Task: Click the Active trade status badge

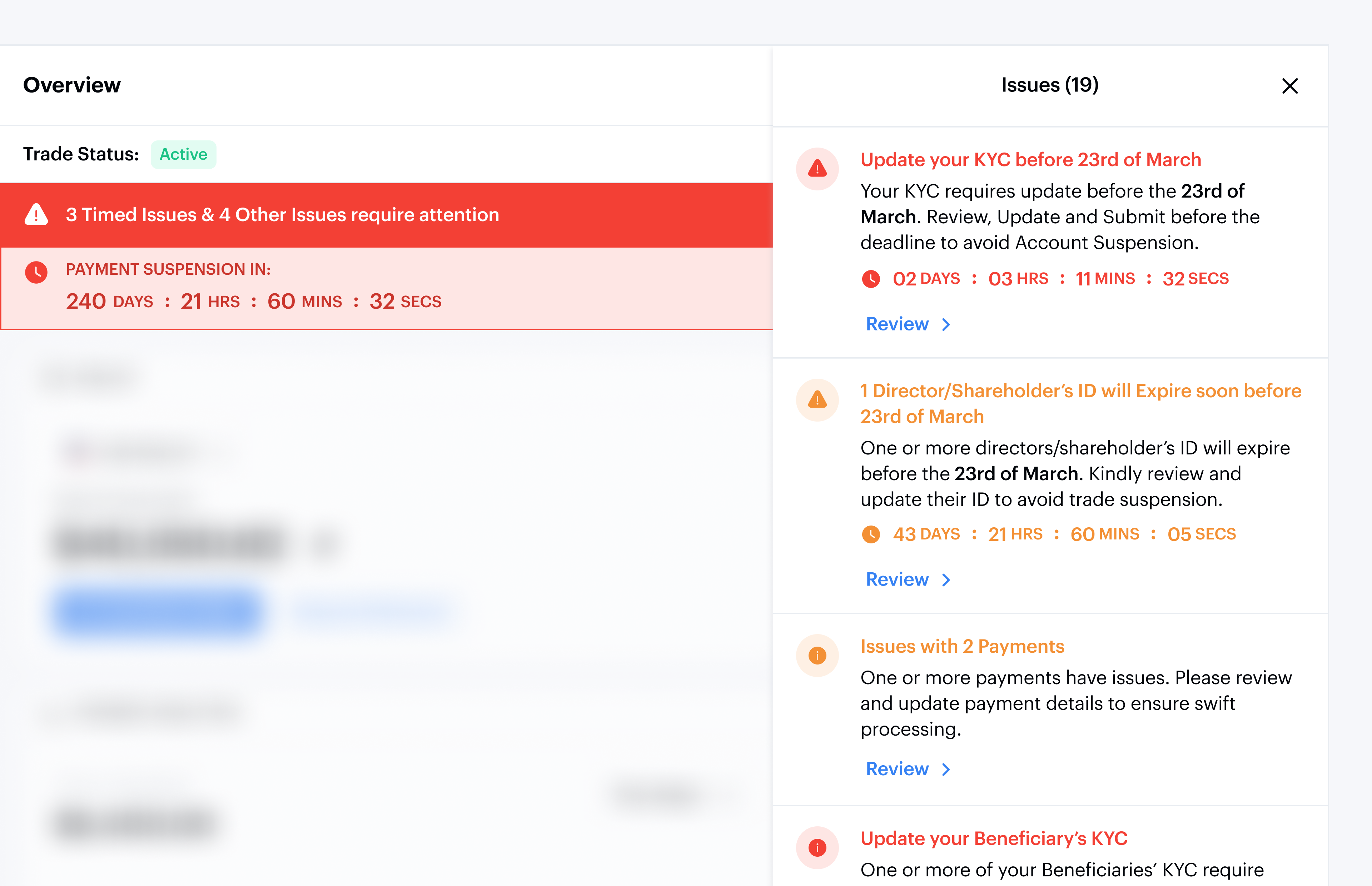Action: click(x=184, y=154)
